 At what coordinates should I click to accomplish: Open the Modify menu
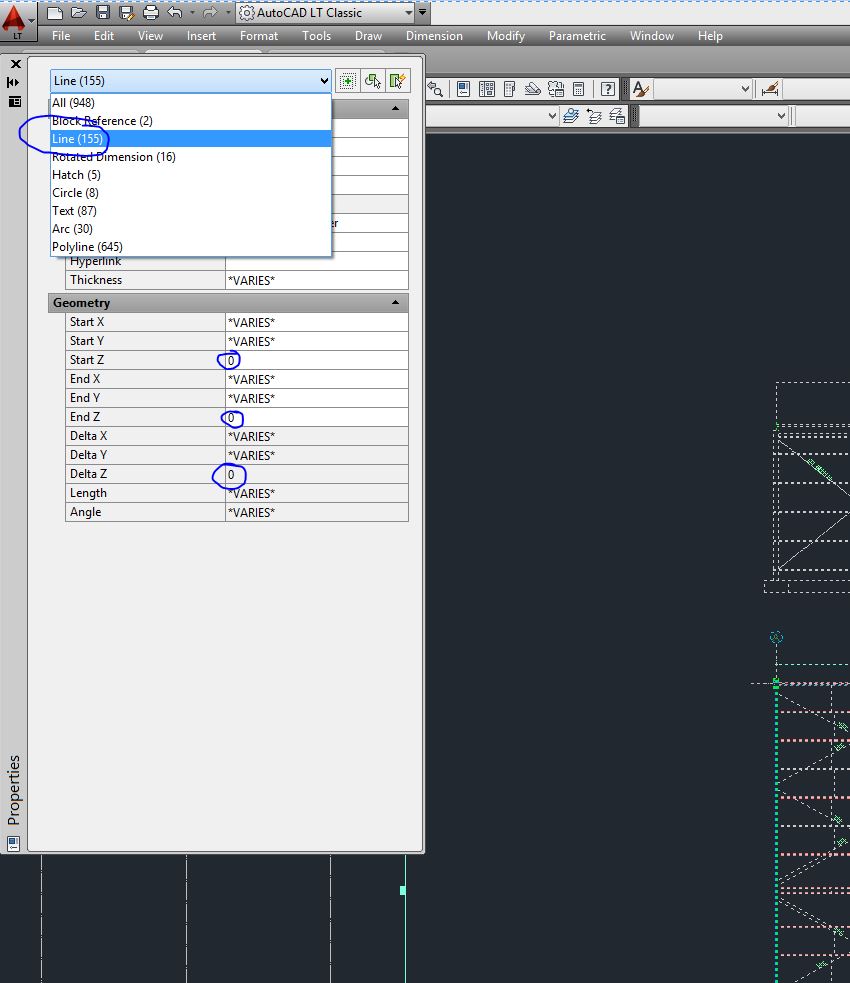(x=505, y=36)
